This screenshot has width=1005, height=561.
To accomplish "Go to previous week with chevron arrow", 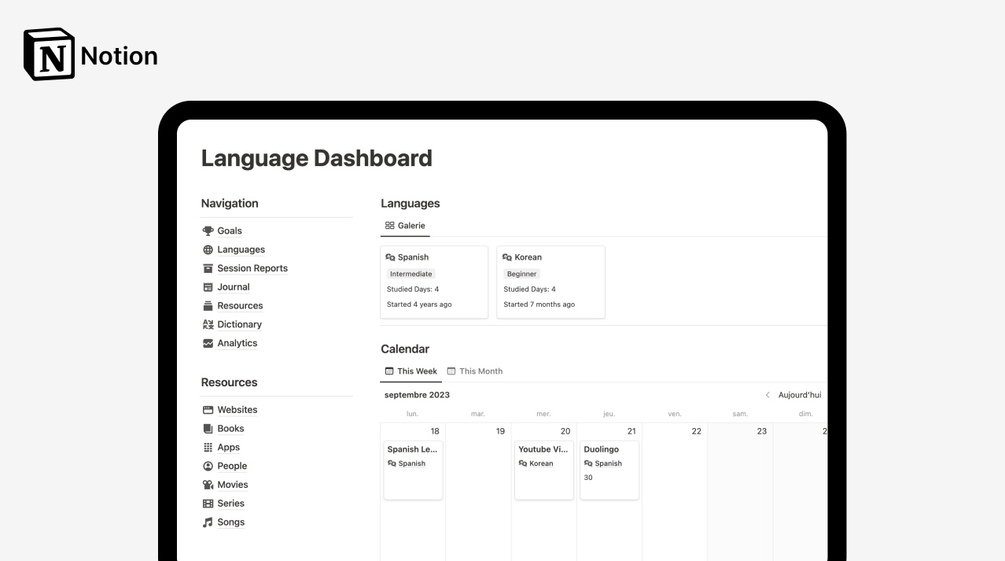I will point(767,395).
